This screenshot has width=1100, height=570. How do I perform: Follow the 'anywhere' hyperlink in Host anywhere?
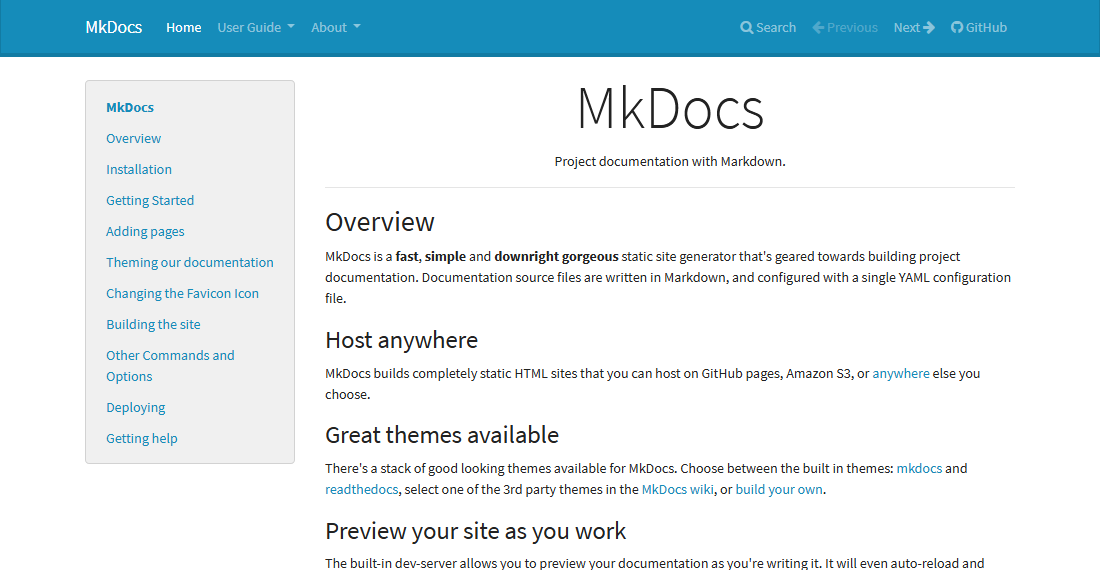pos(901,374)
